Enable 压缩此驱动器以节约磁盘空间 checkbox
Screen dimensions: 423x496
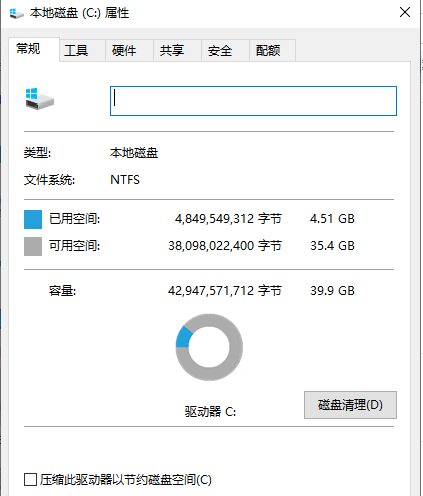[x=30, y=480]
